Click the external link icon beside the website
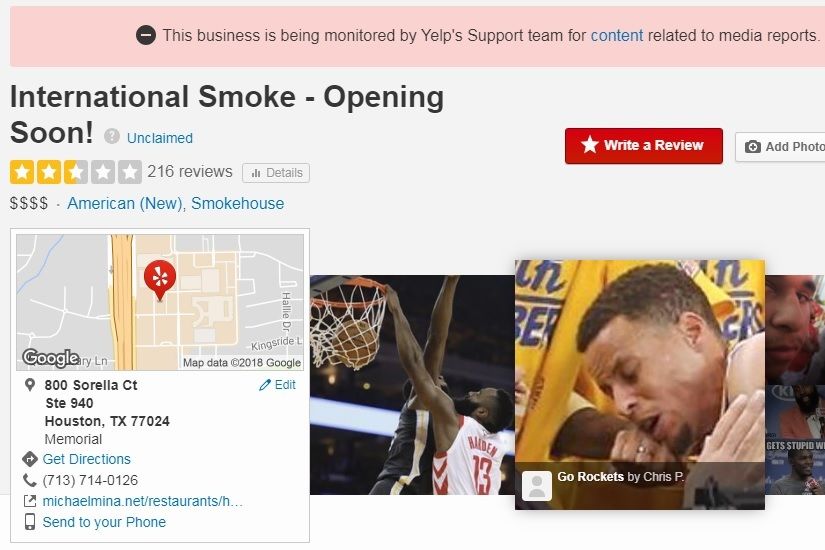The width and height of the screenshot is (825, 550). pyautogui.click(x=30, y=501)
